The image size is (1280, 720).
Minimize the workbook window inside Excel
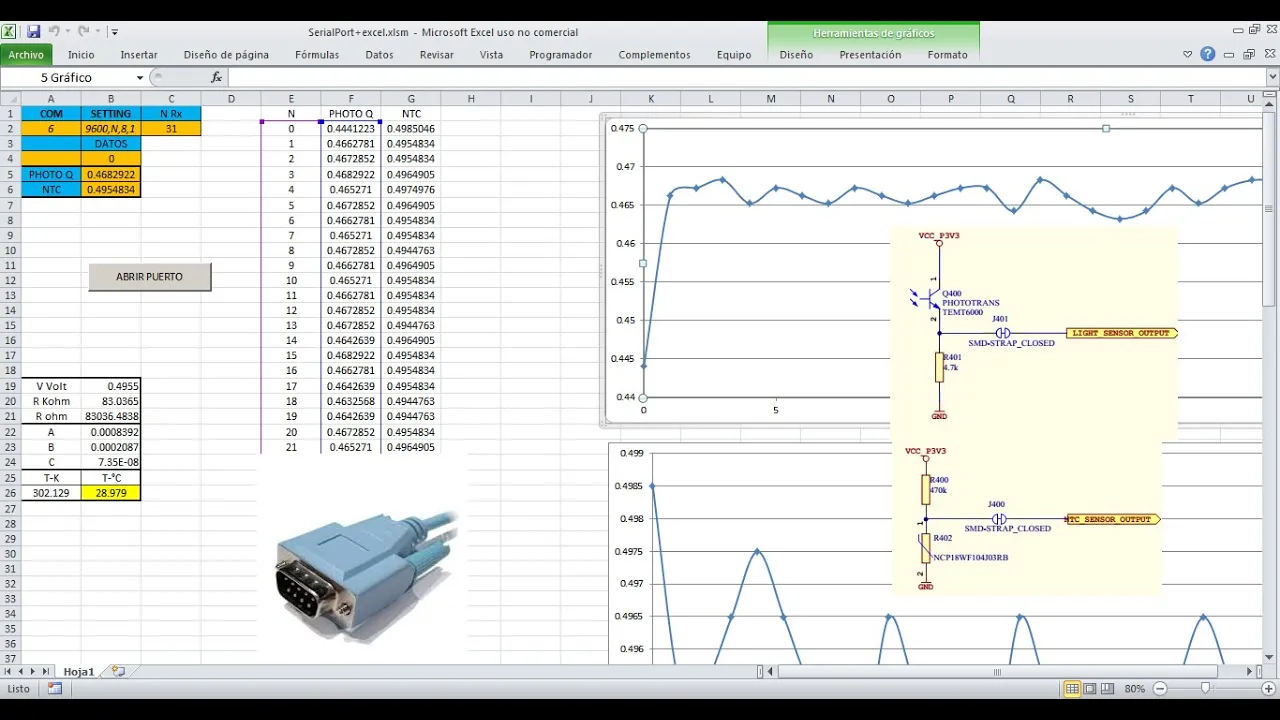[1231, 55]
